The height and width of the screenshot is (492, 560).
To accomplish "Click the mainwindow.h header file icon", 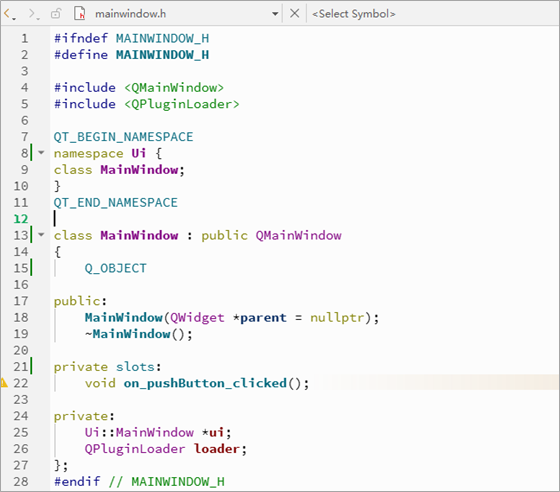I will (80, 14).
